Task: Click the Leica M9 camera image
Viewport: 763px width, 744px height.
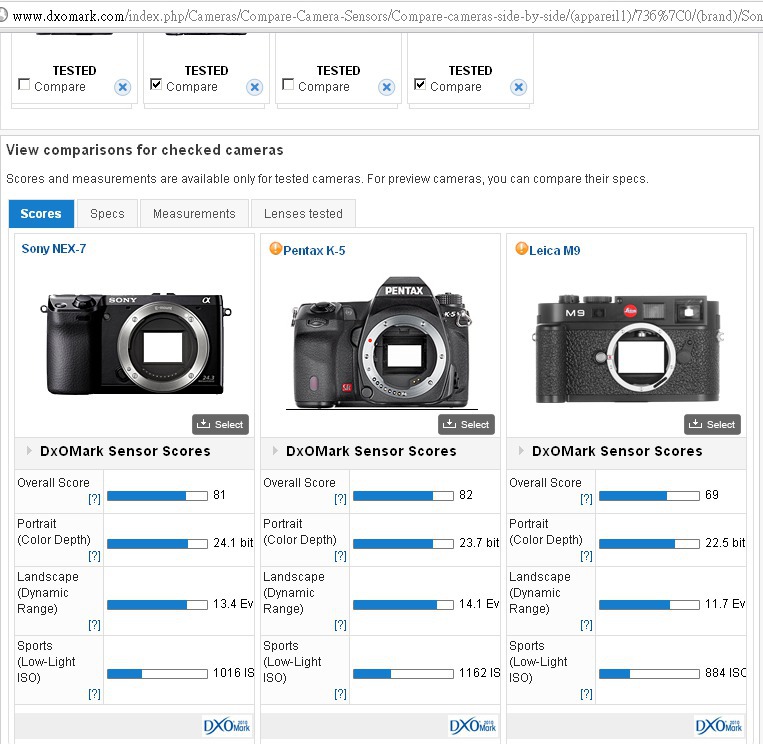Action: click(628, 348)
